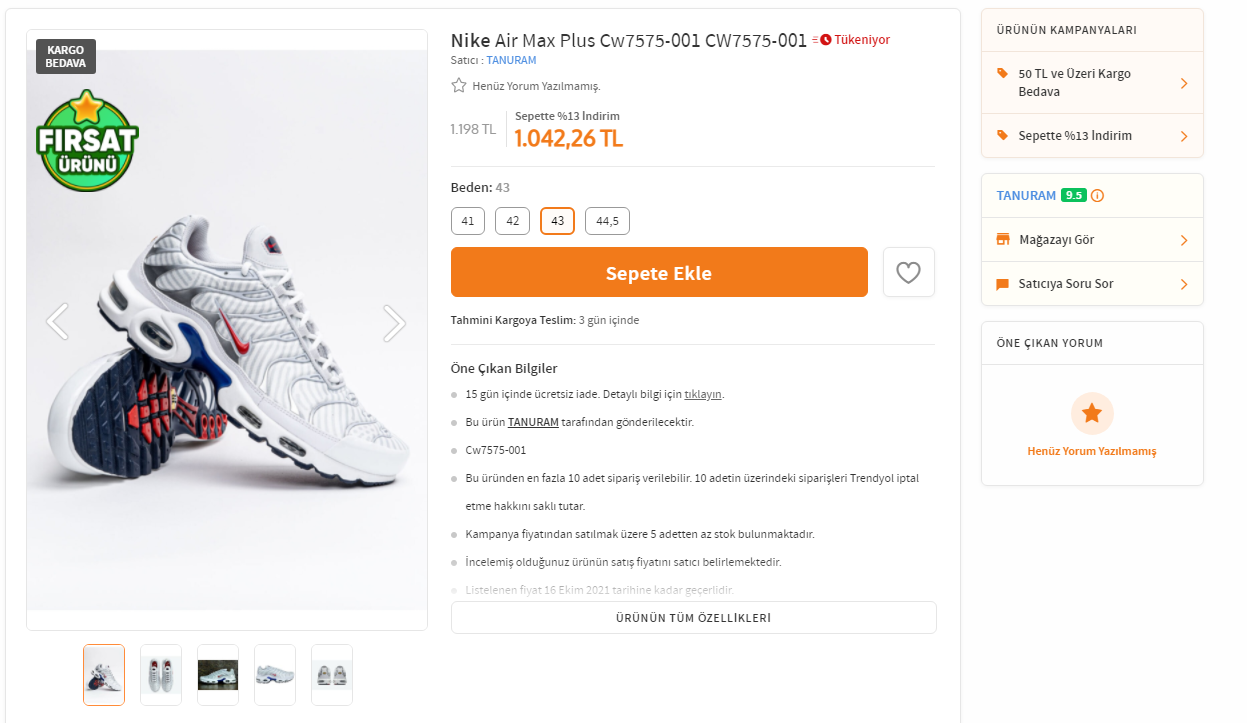The height and width of the screenshot is (723, 1247).
Task: Click next image arrow on product photo
Action: tap(395, 322)
